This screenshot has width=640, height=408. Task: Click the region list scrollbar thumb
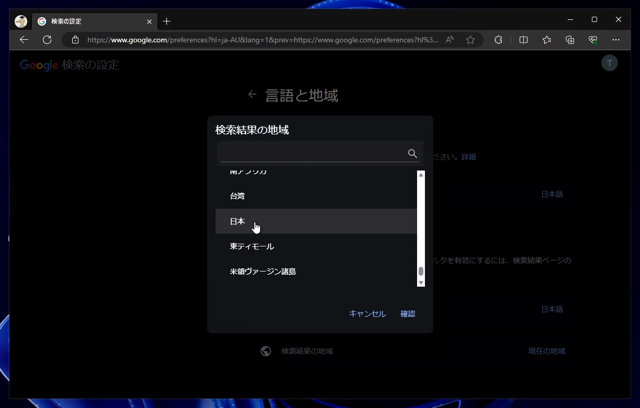pyautogui.click(x=421, y=271)
